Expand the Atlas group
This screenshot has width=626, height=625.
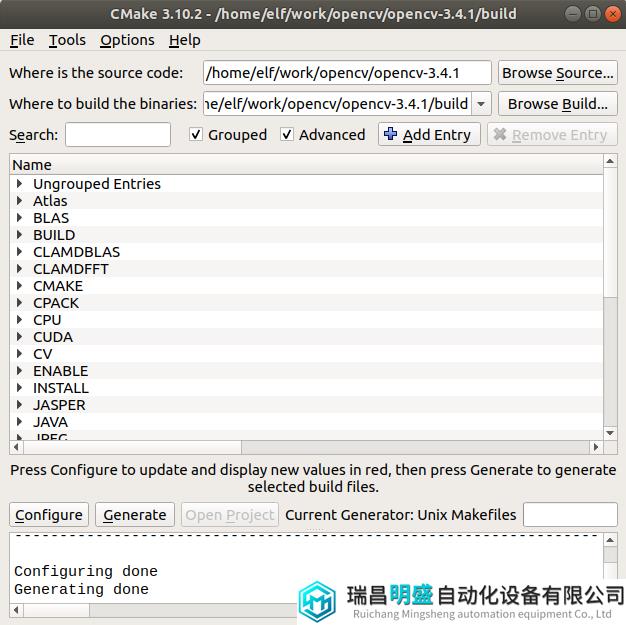click(x=19, y=200)
